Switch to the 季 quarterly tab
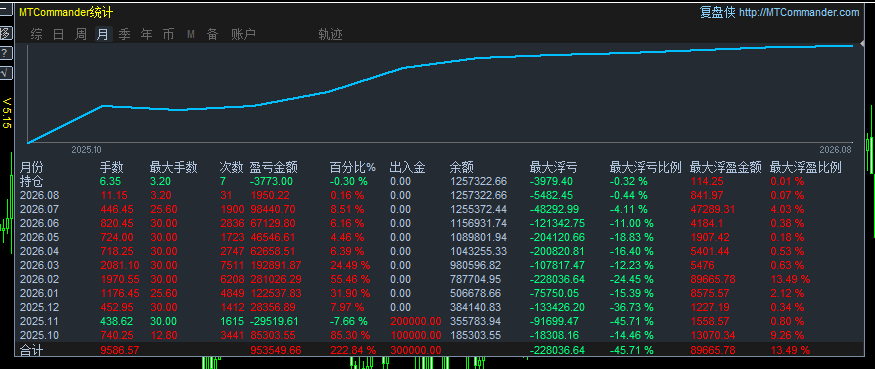This screenshot has width=875, height=369. point(124,35)
